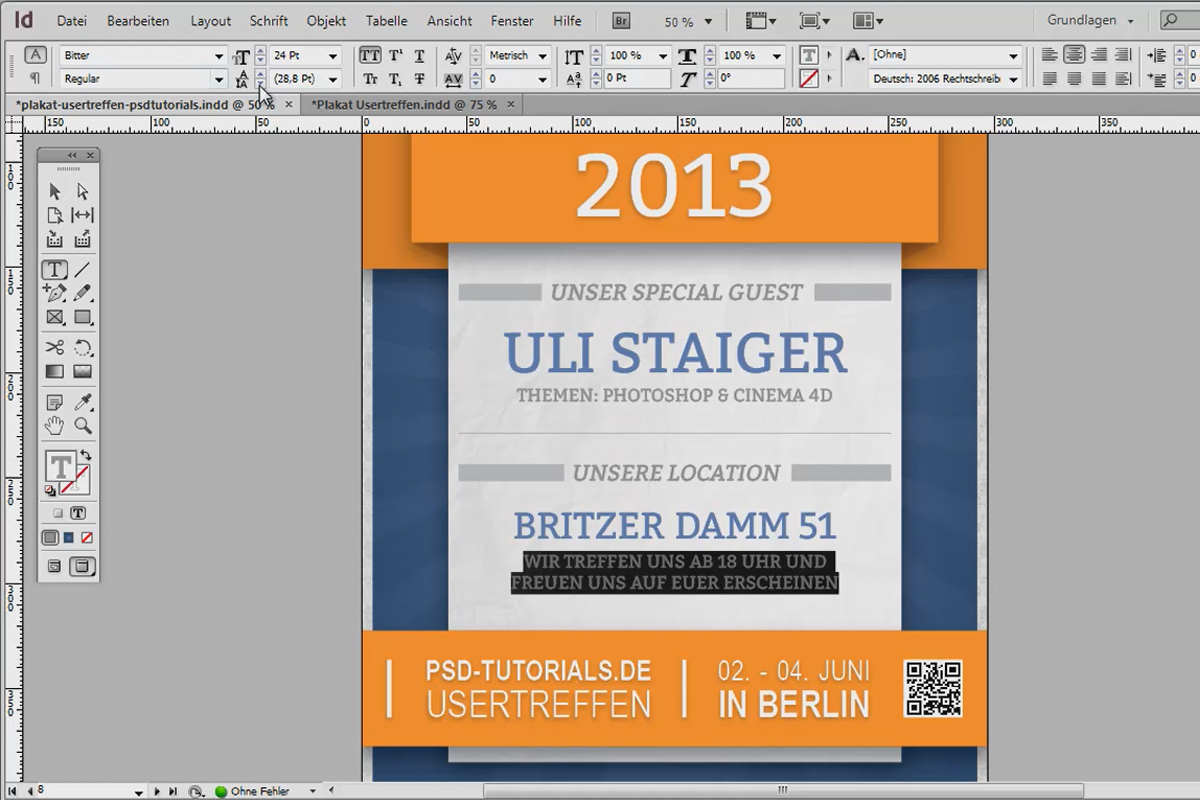Open the View Options dropdown
The height and width of the screenshot is (800, 1200).
(x=761, y=20)
